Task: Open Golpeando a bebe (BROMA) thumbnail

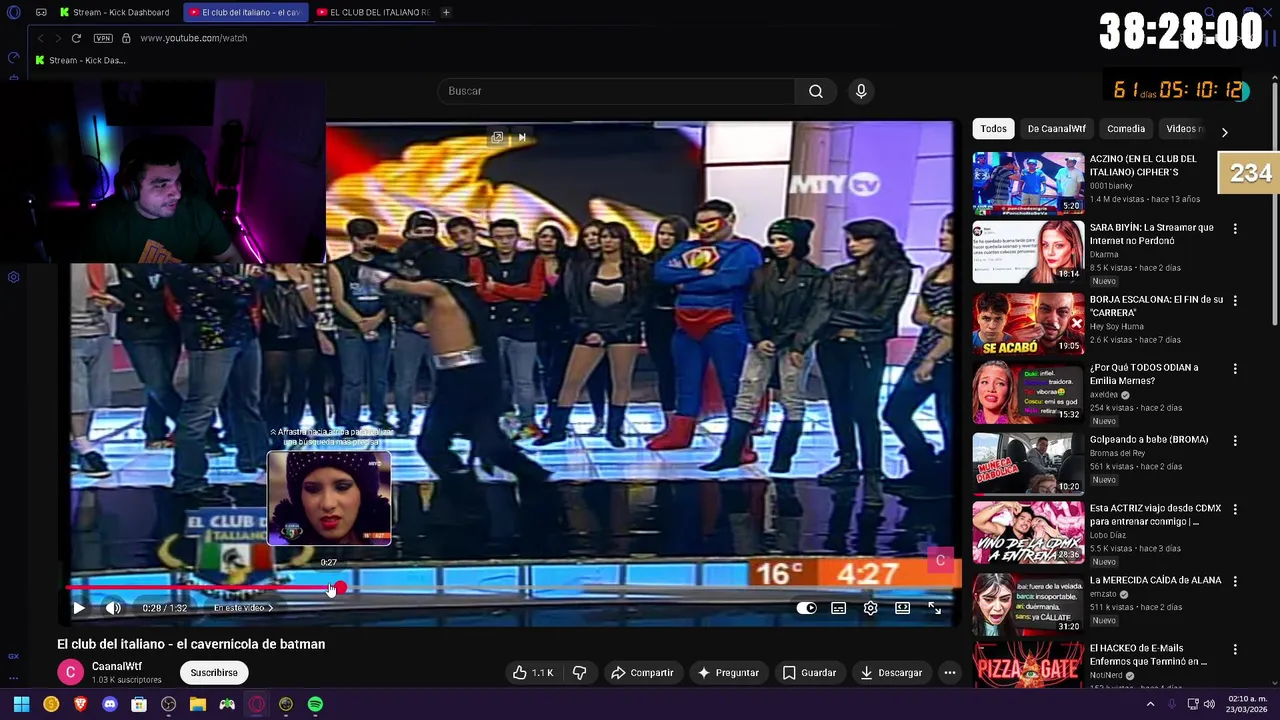Action: [x=1028, y=463]
